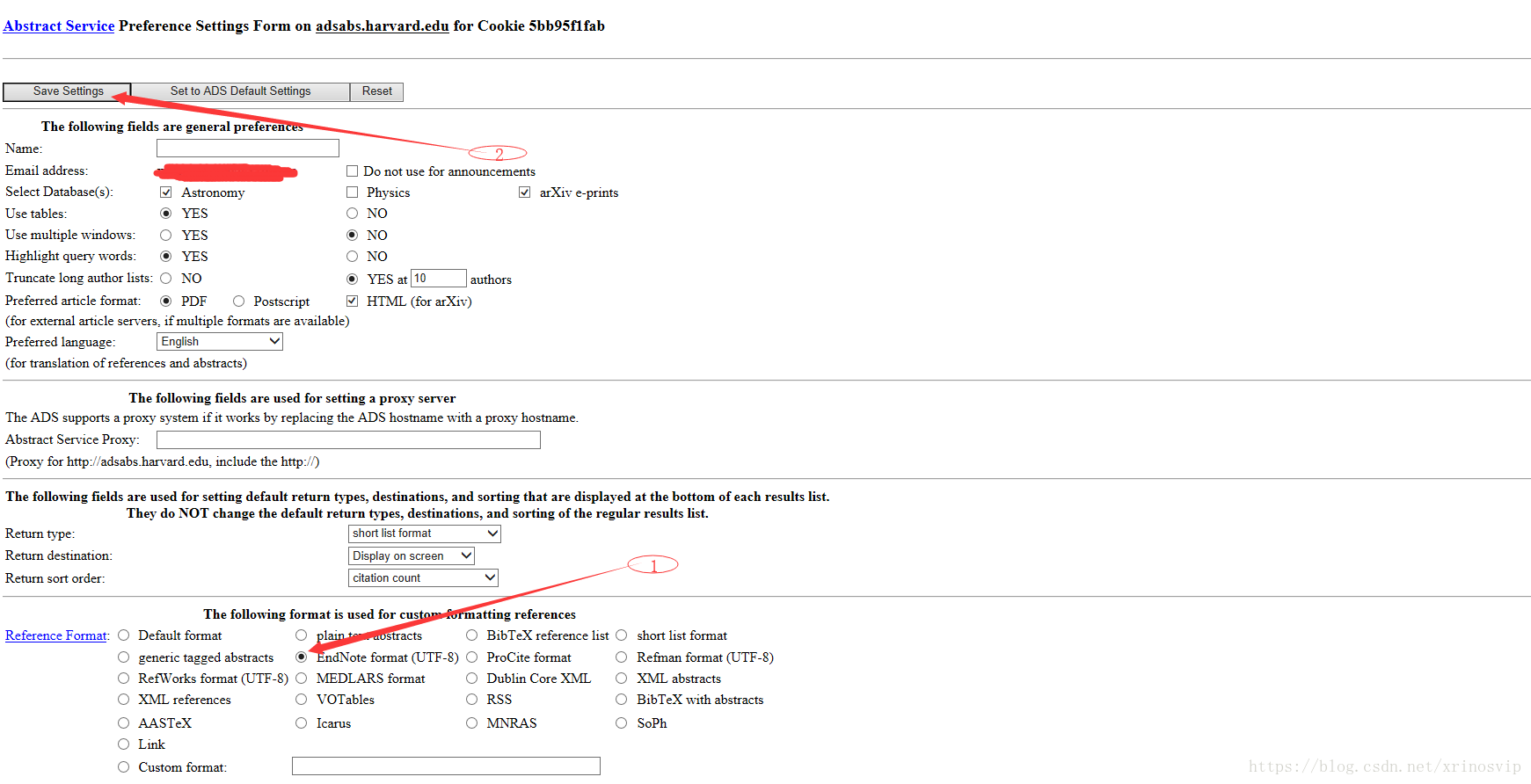Select YES for Use tables
This screenshot has width=1531, height=784.
(165, 214)
